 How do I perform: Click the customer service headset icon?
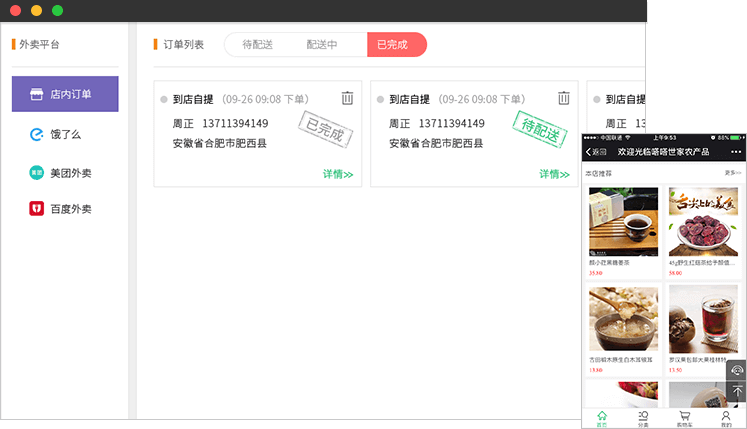736,370
